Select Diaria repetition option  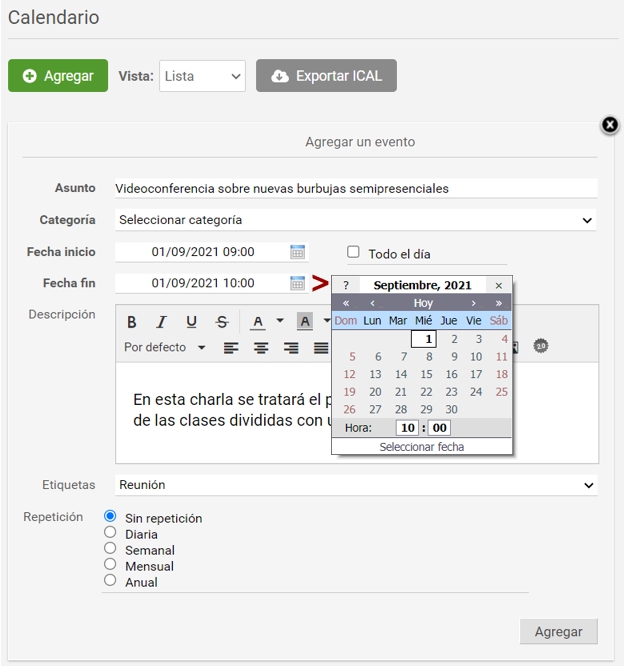(x=111, y=533)
